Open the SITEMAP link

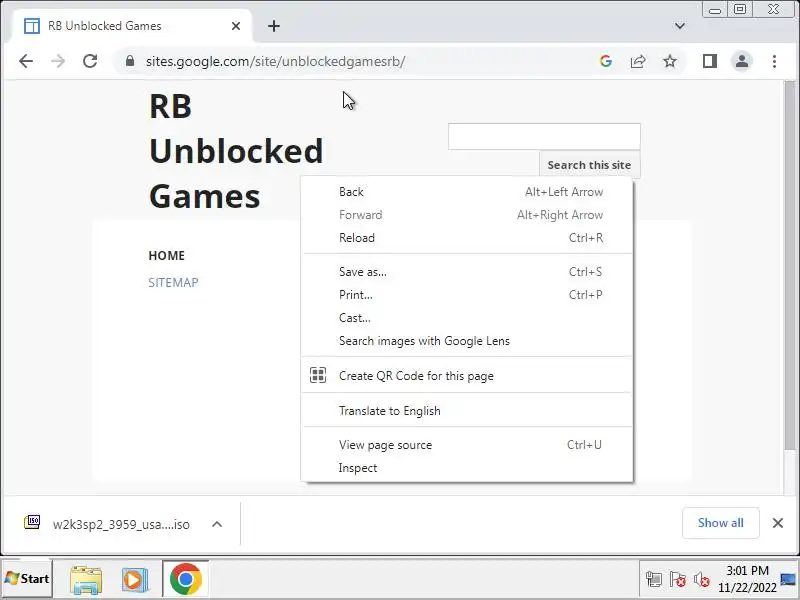coord(173,283)
